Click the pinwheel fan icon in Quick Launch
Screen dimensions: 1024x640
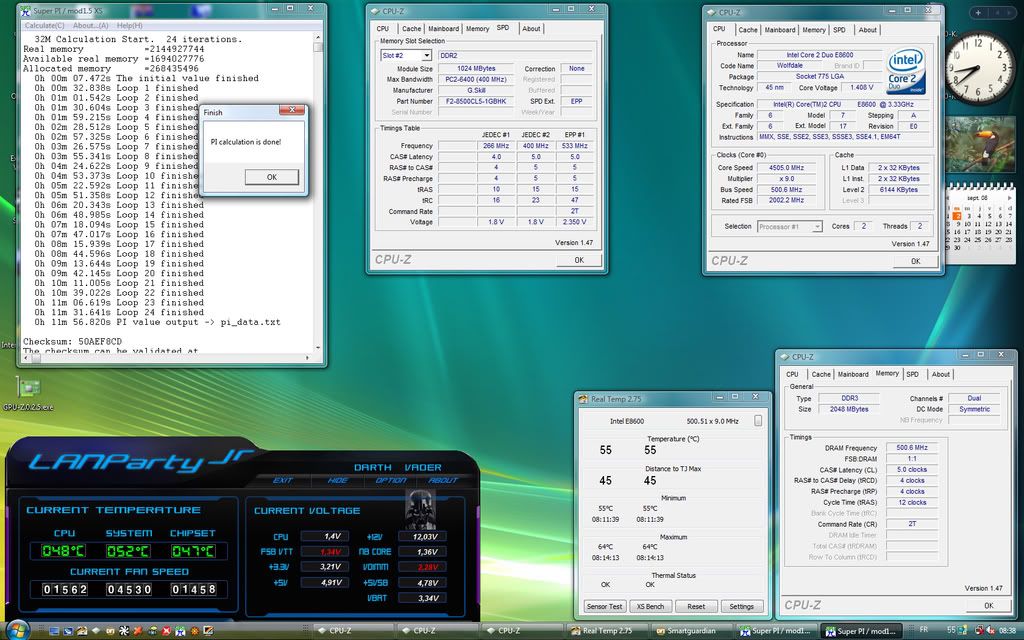click(123, 631)
